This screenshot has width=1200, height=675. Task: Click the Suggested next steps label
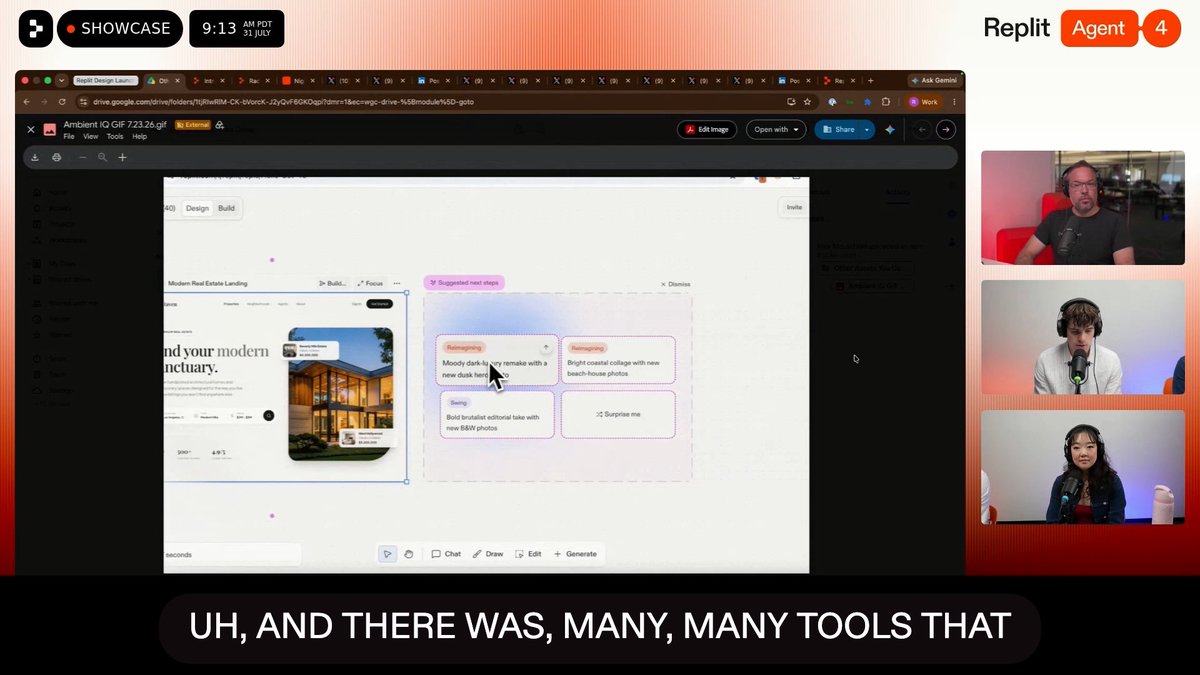coord(464,283)
